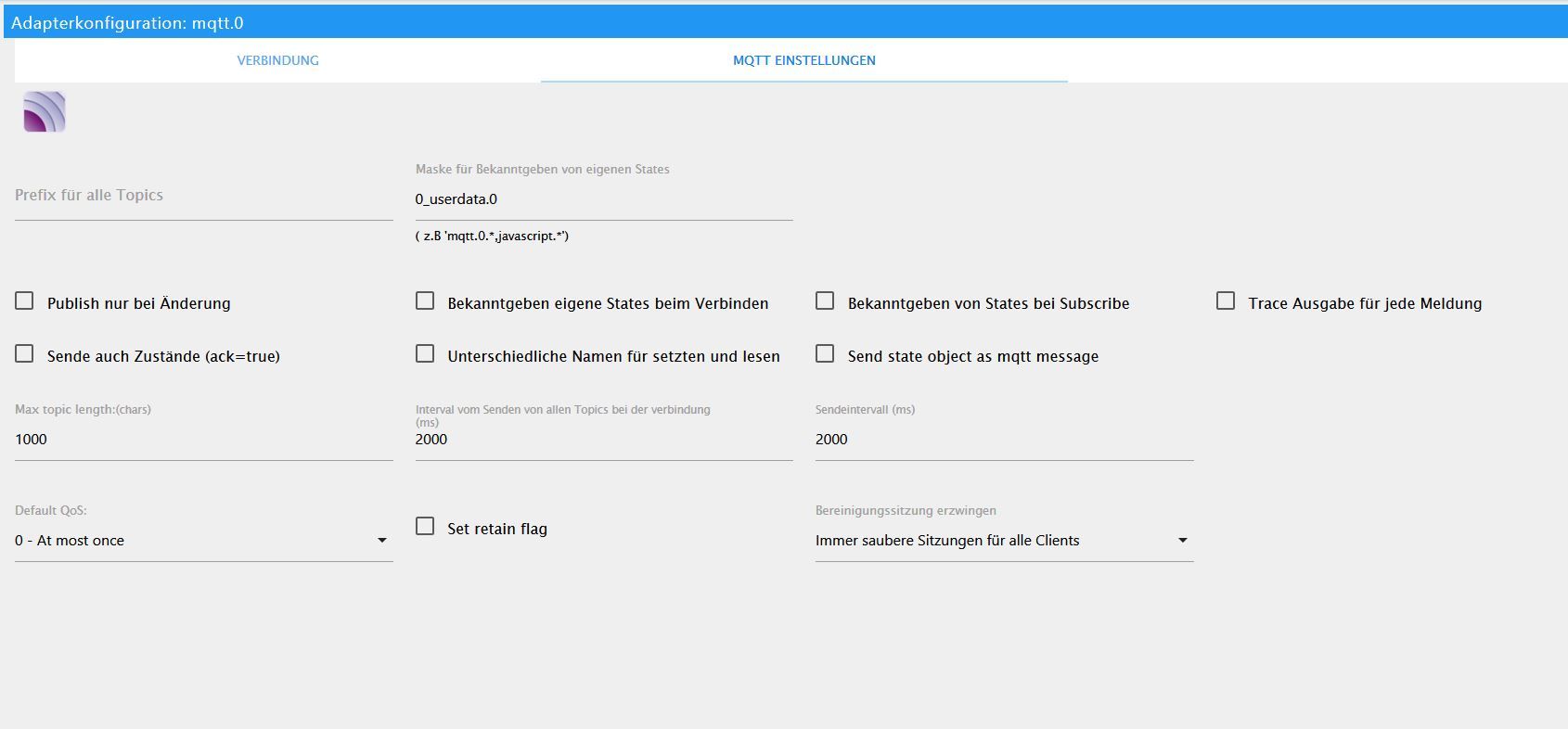Toggle Sende auch Zustände (ack=true) checkbox
This screenshot has width=1568, height=729.
(25, 354)
